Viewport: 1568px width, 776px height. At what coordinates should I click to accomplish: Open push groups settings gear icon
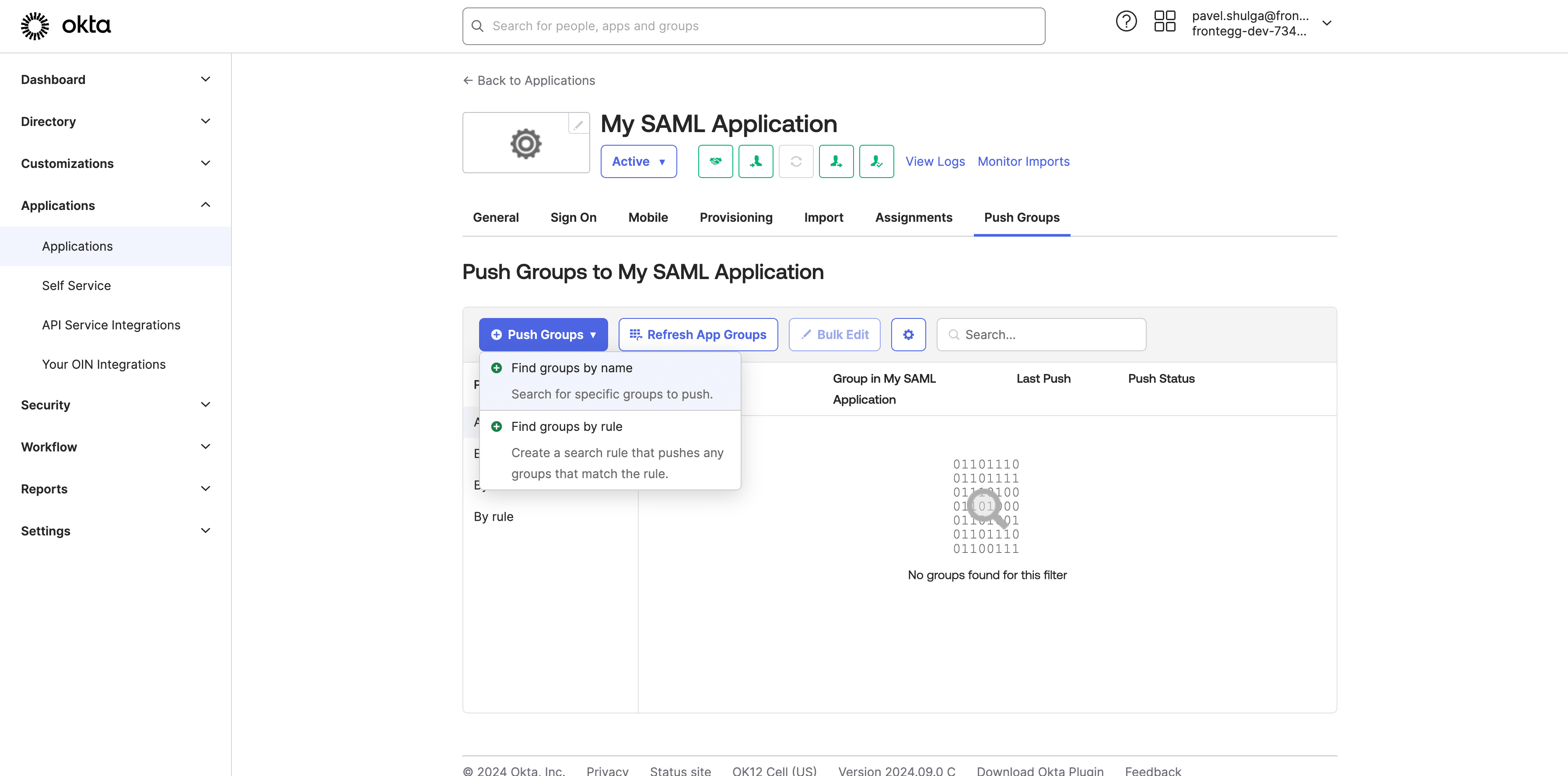tap(908, 335)
